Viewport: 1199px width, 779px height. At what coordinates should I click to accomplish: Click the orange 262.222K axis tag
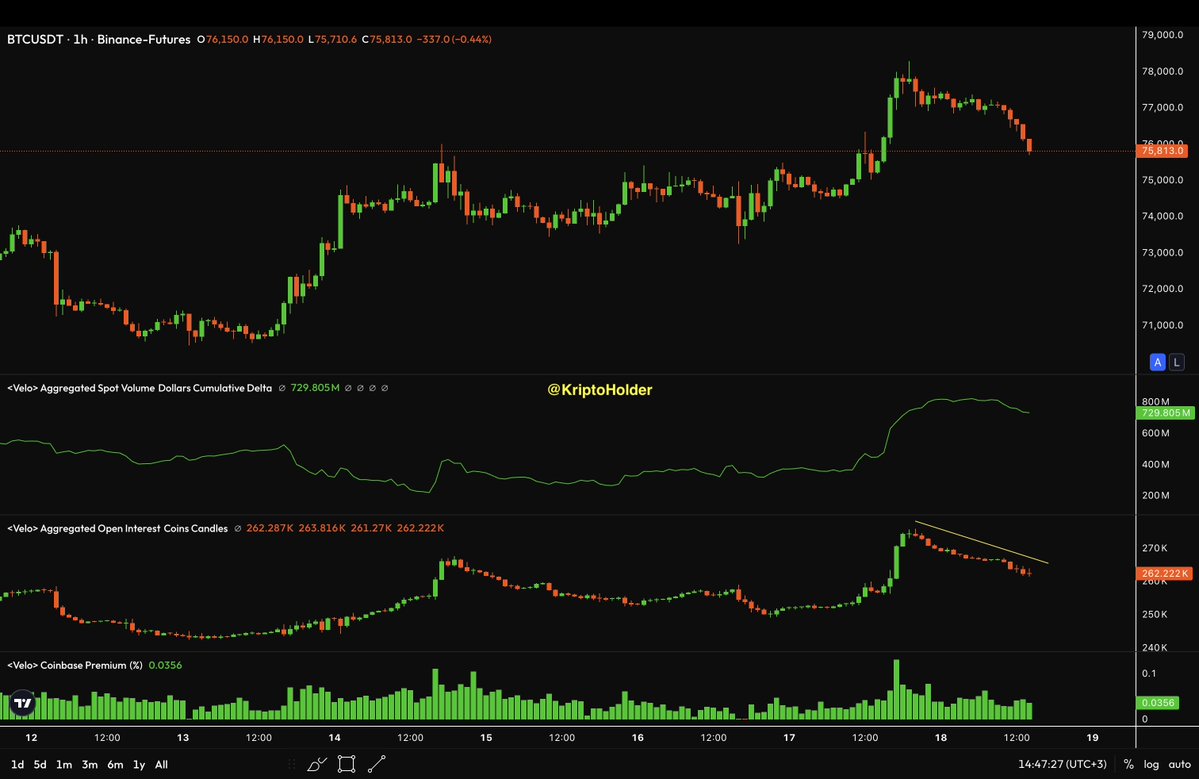coord(1165,573)
